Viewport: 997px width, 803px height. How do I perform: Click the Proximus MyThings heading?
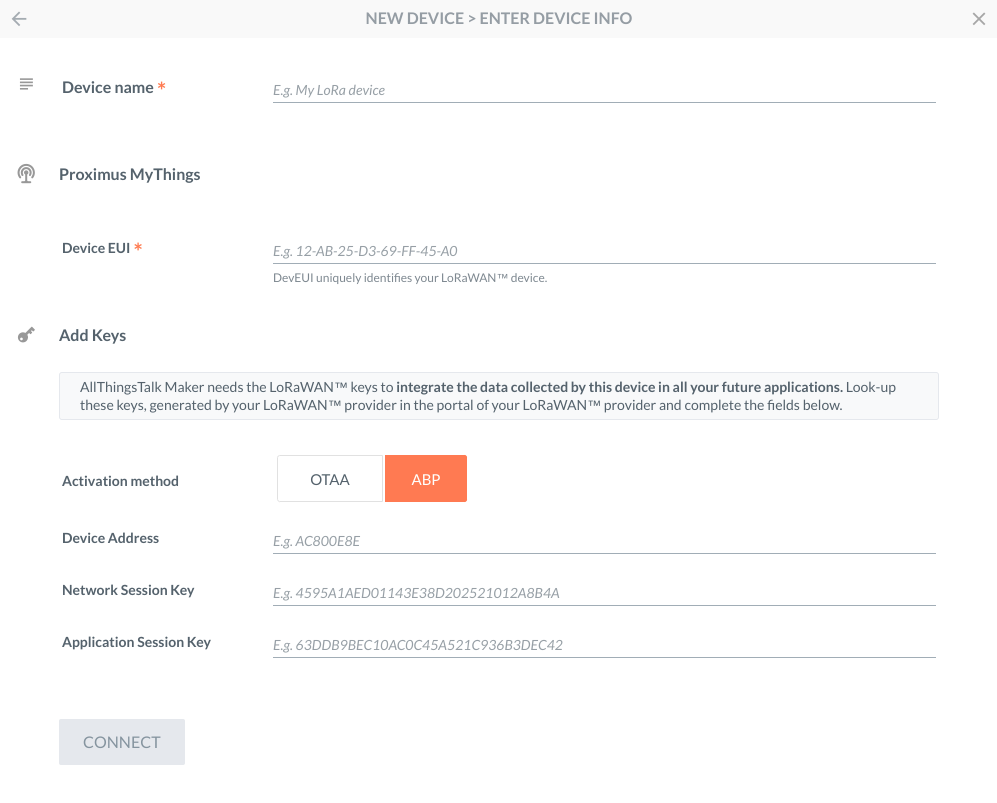pos(129,174)
